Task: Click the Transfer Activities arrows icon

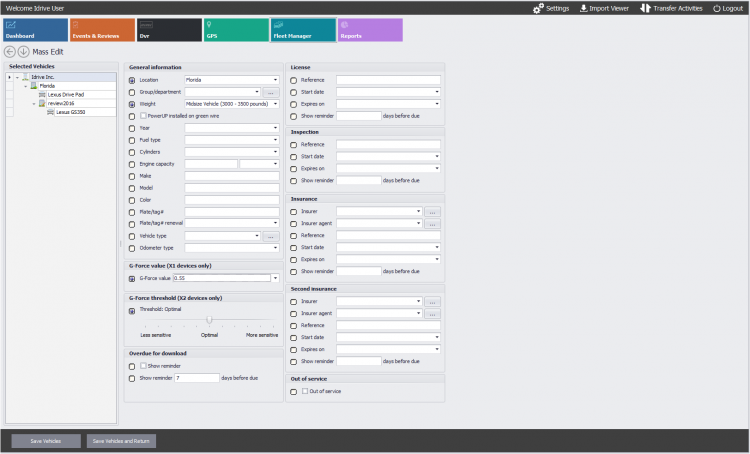Action: (x=645, y=8)
